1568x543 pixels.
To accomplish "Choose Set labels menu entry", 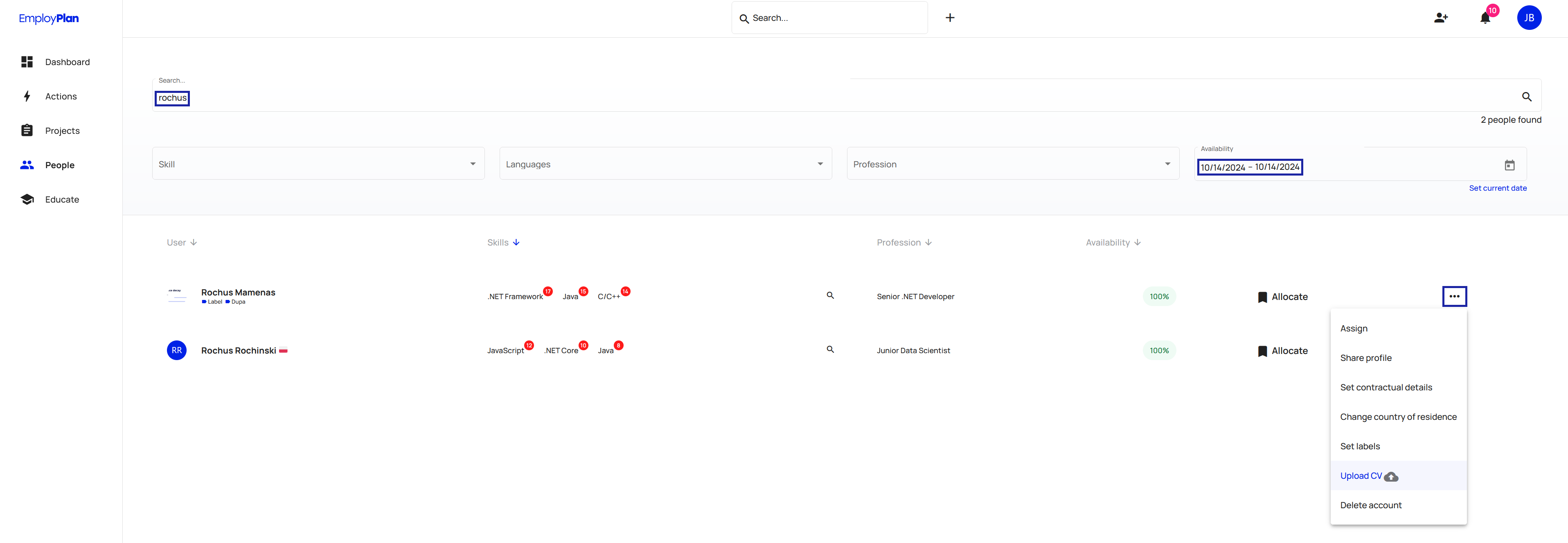I will [1398, 446].
